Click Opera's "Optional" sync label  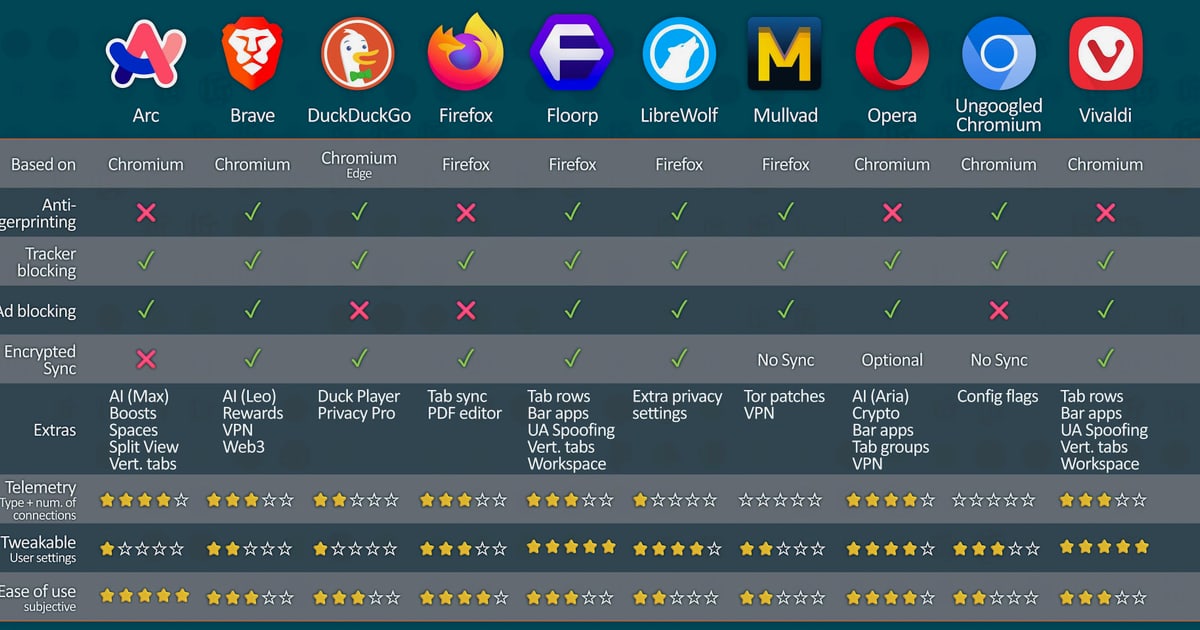(x=892, y=360)
